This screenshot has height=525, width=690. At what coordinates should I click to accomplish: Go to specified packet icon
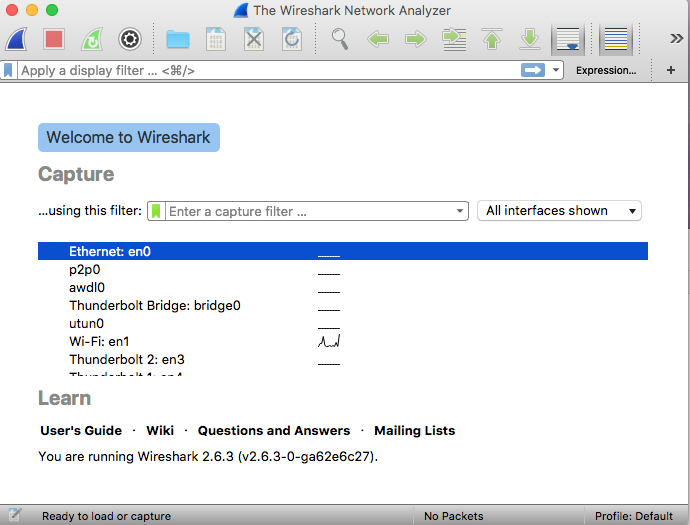point(454,39)
